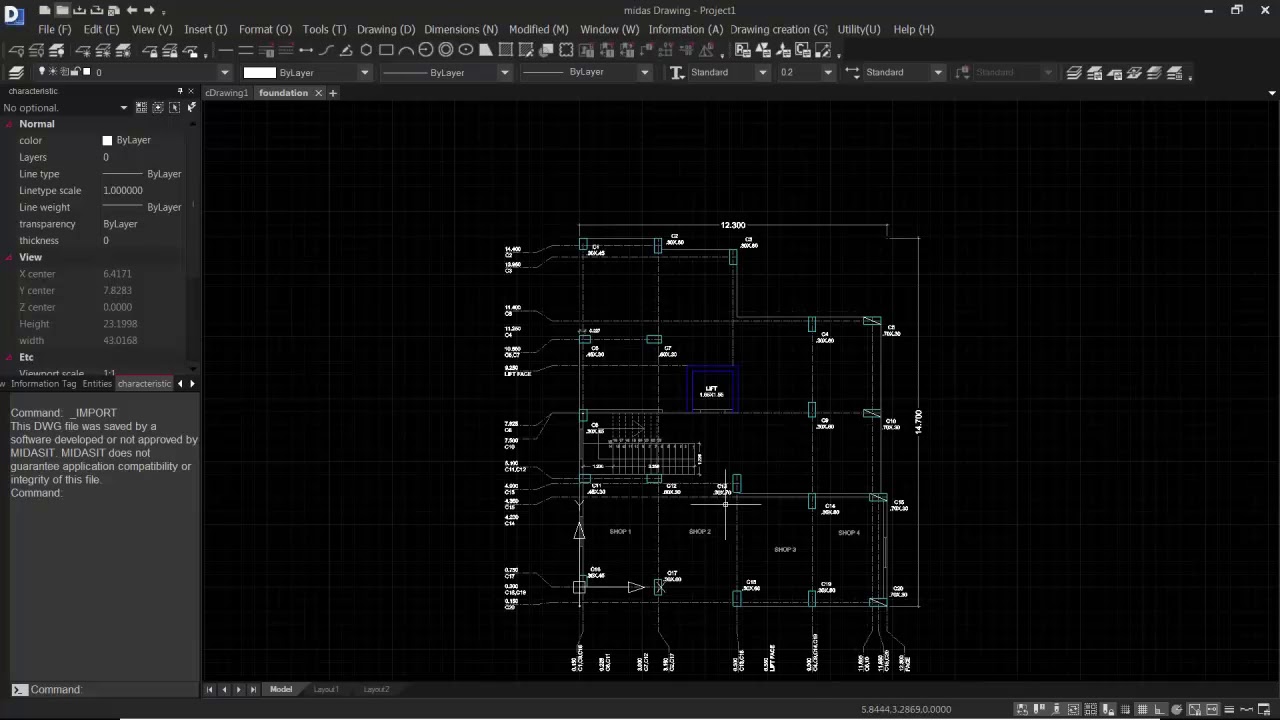
Task: Click the Redo forward-arrow icon
Action: point(149,10)
